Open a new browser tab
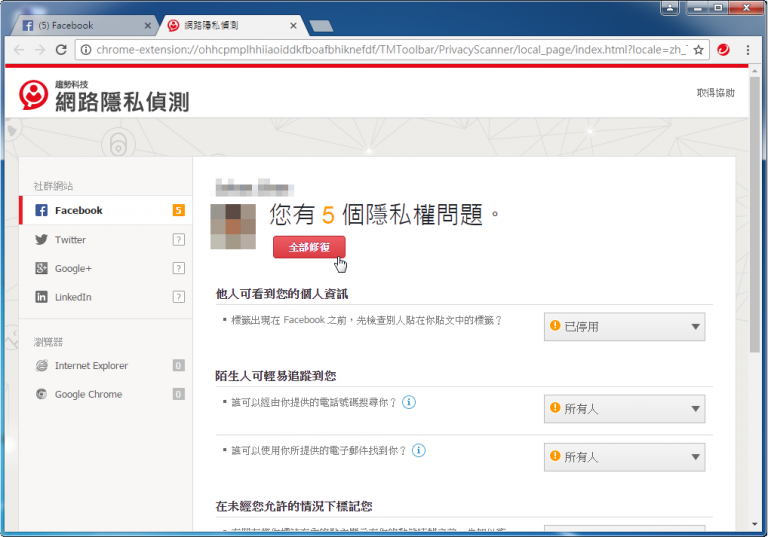Screen dimensions: 768x537 pyautogui.click(x=321, y=26)
